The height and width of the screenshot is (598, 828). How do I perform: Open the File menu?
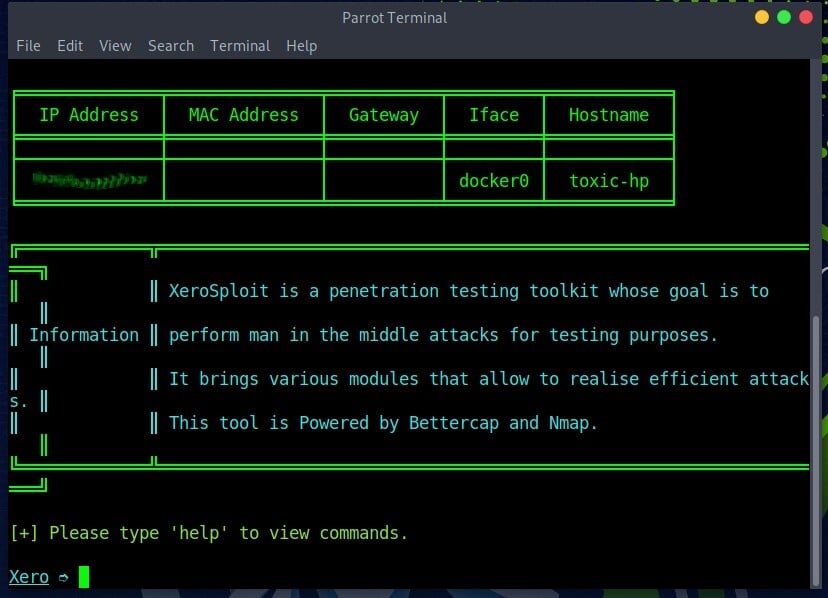coord(28,46)
